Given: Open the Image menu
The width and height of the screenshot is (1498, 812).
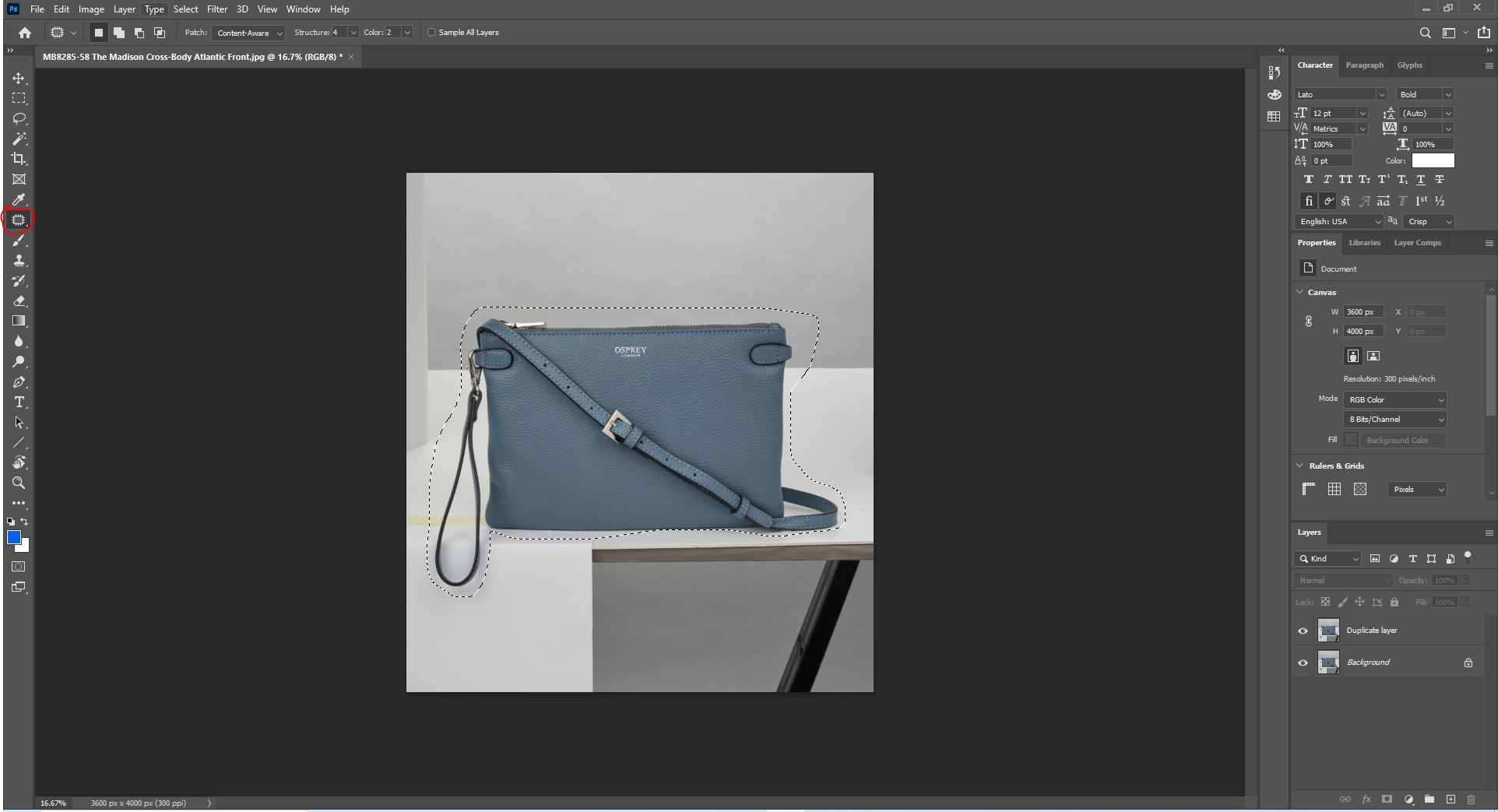Looking at the screenshot, I should click(x=91, y=9).
